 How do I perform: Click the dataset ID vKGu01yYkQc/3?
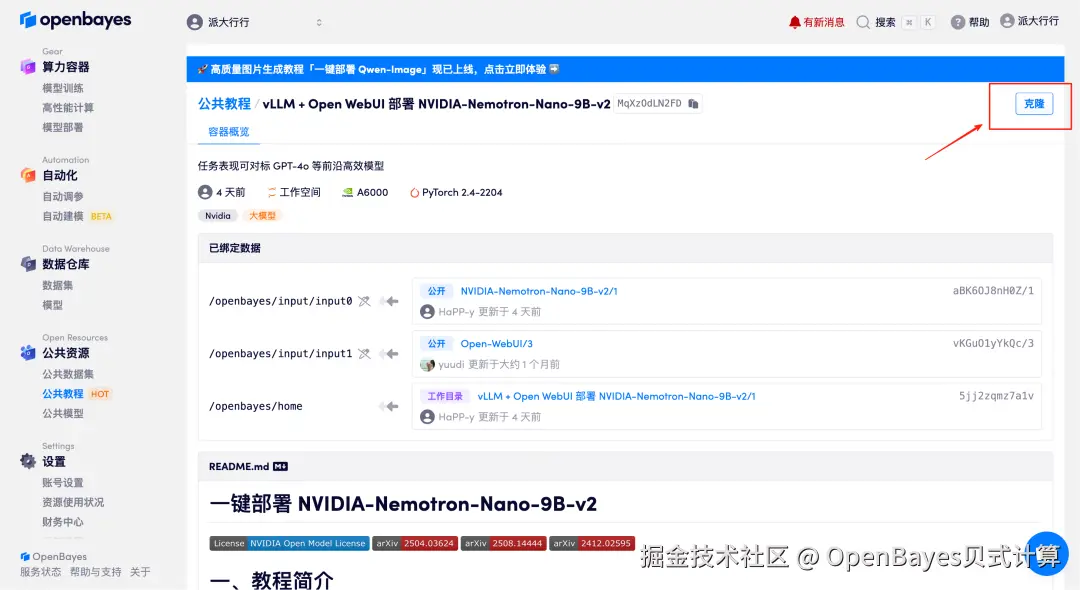(993, 343)
